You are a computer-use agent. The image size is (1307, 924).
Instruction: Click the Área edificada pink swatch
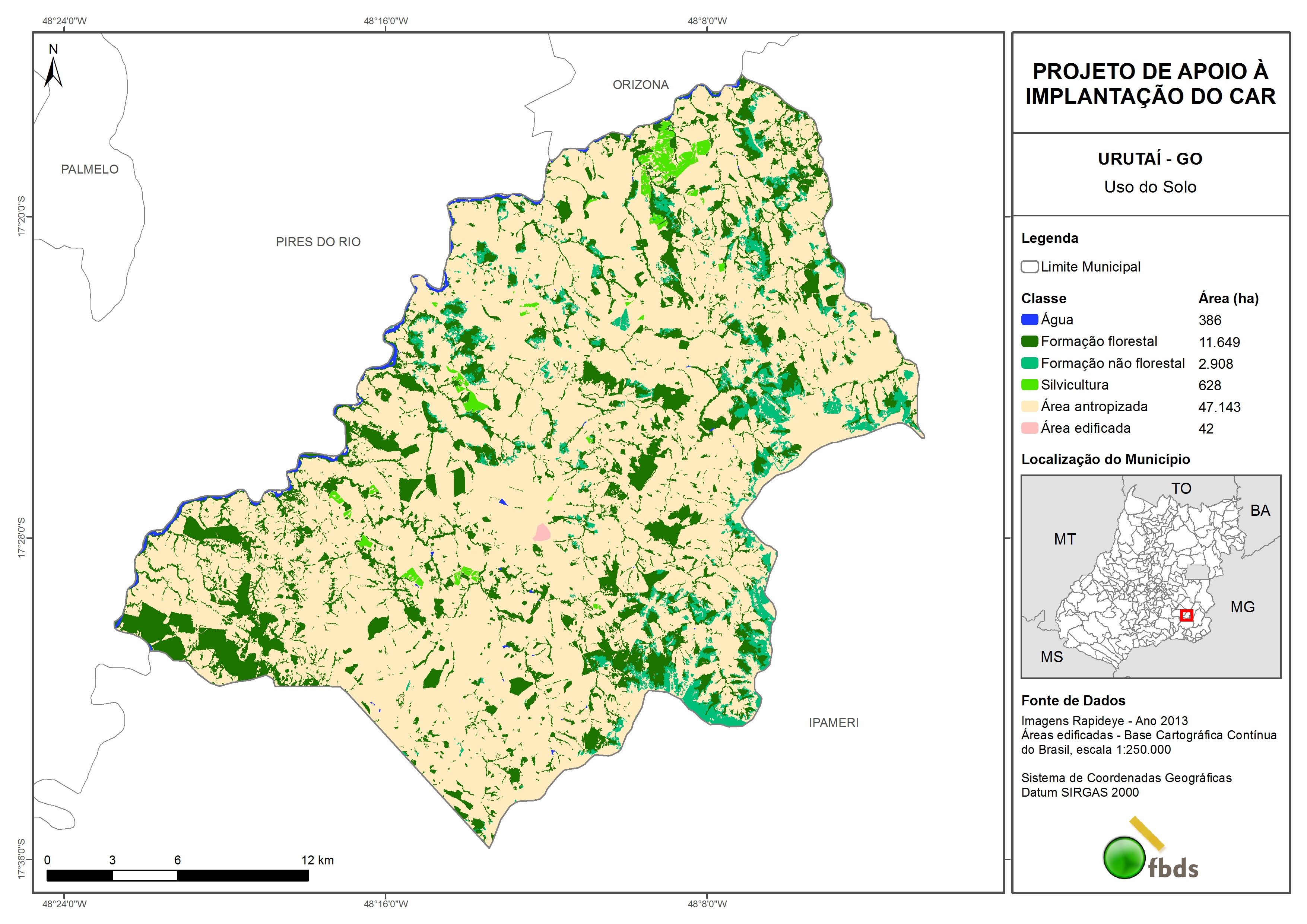tap(1029, 428)
